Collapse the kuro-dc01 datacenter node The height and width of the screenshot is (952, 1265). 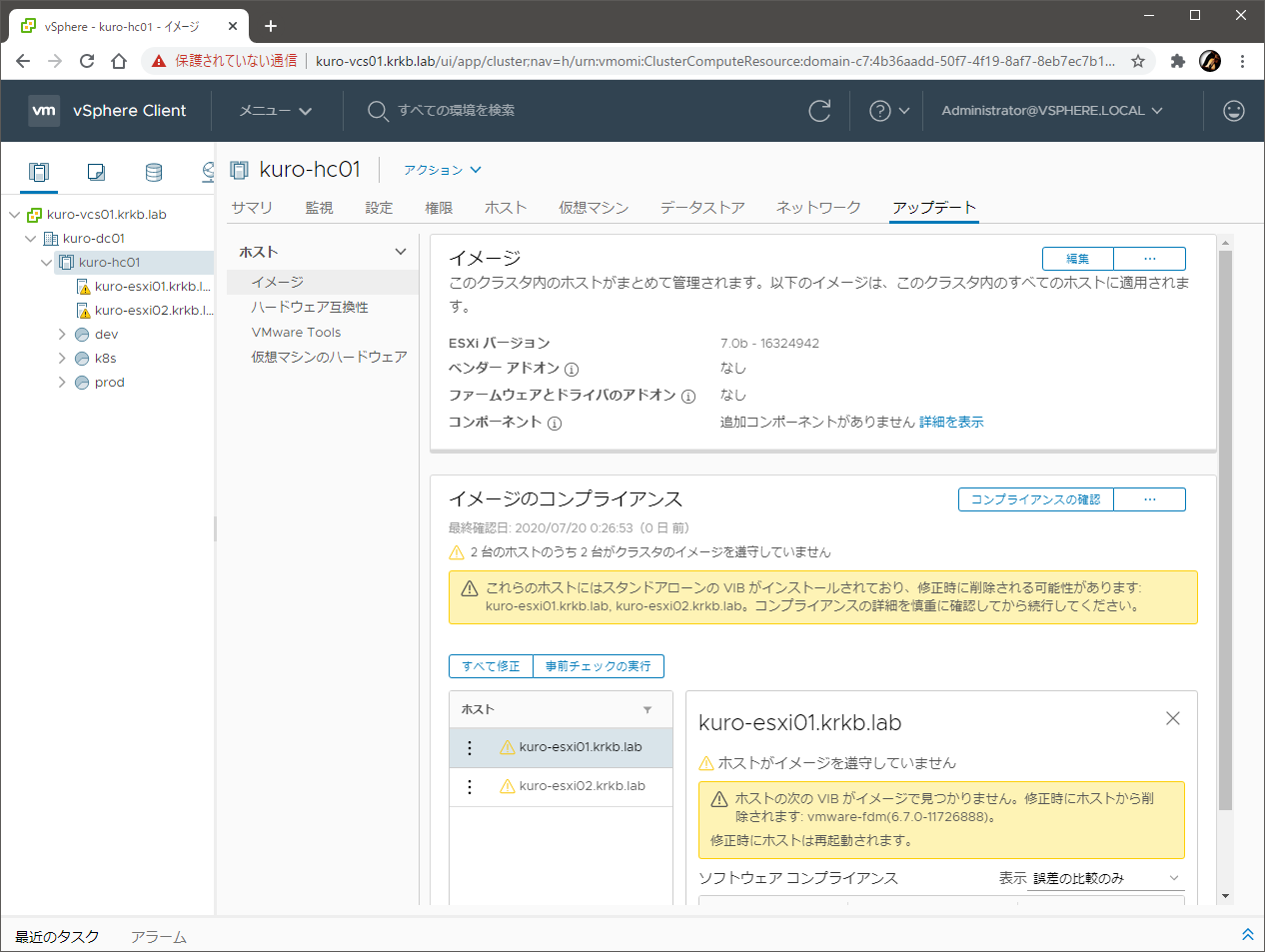pos(31,239)
